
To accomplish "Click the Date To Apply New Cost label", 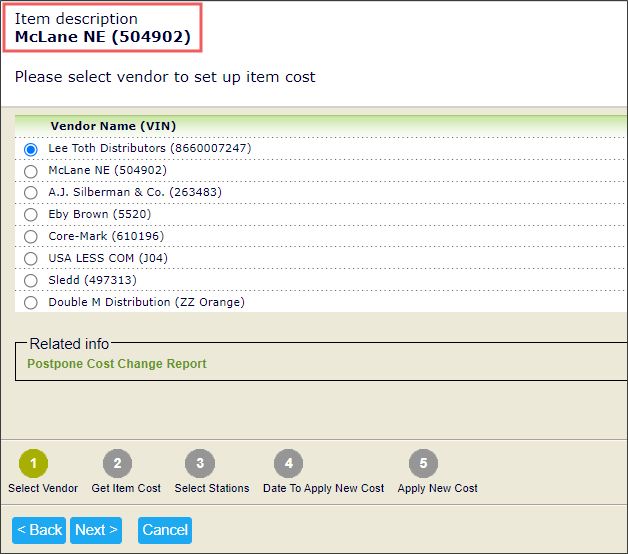I will pyautogui.click(x=323, y=489).
